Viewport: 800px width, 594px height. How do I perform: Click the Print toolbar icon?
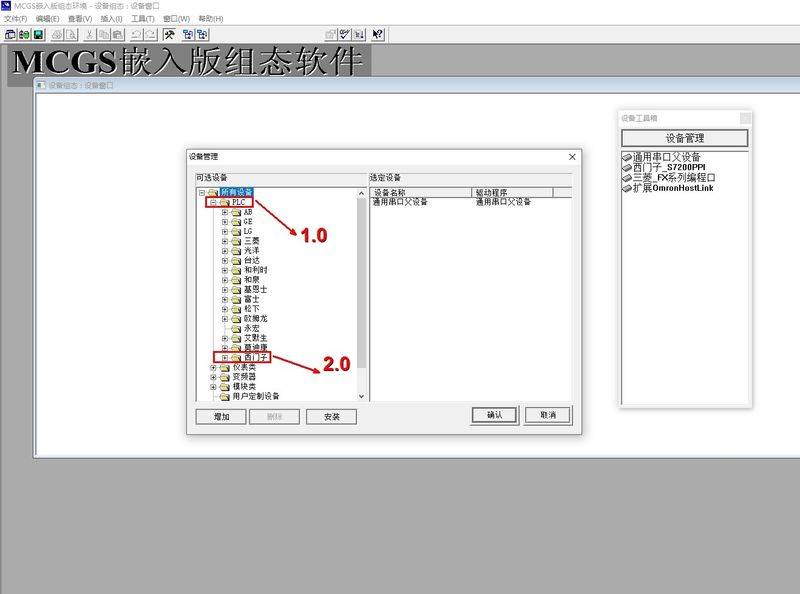click(57, 34)
